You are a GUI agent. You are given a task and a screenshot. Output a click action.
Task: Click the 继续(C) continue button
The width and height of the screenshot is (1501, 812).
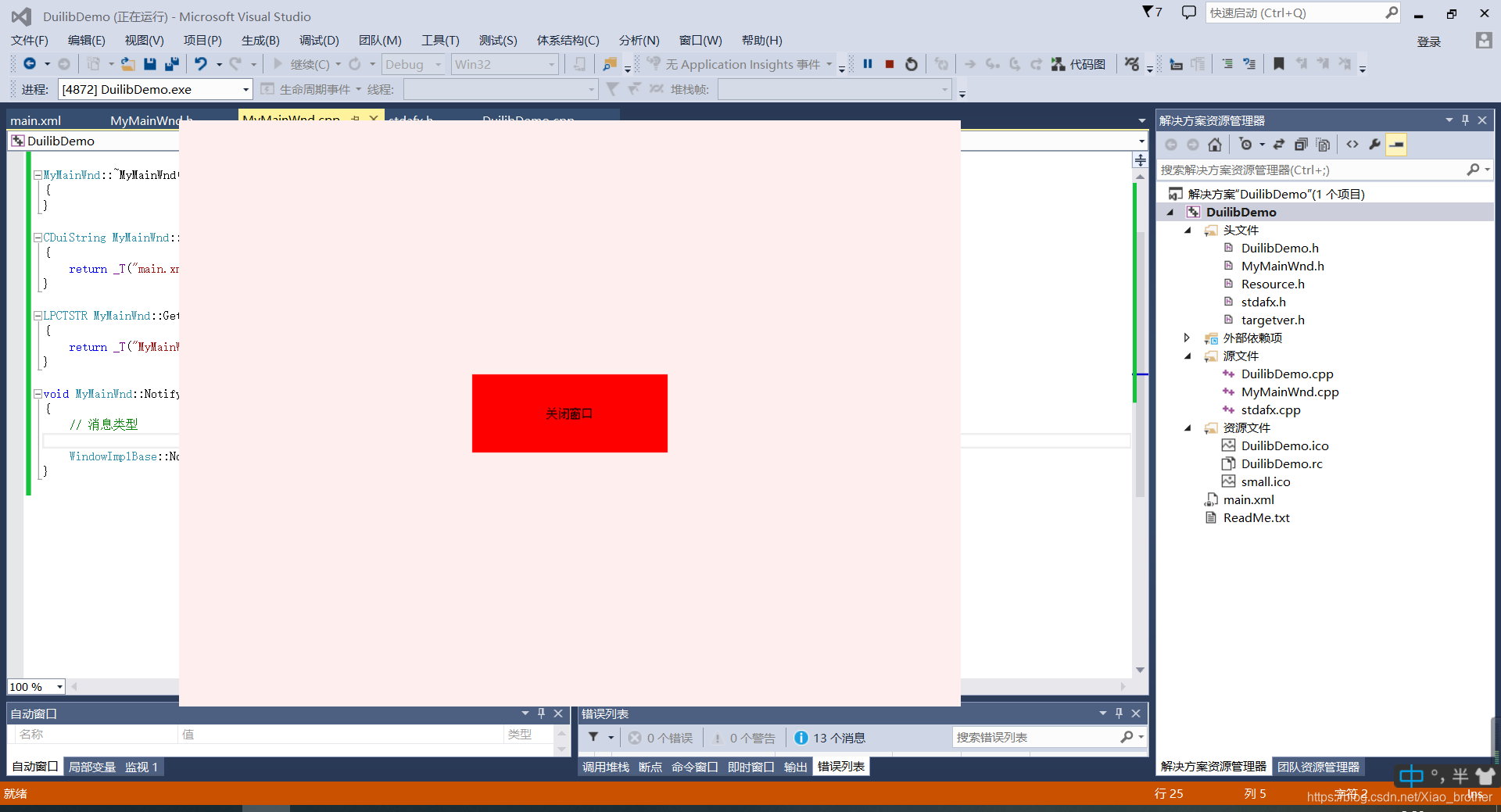click(x=303, y=64)
